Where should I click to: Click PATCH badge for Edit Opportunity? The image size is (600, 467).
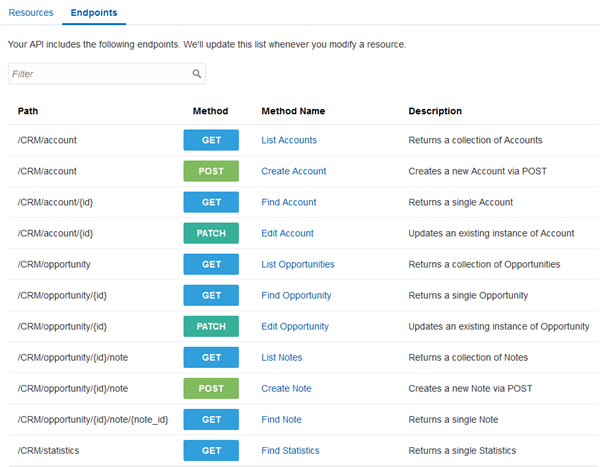[x=211, y=326]
